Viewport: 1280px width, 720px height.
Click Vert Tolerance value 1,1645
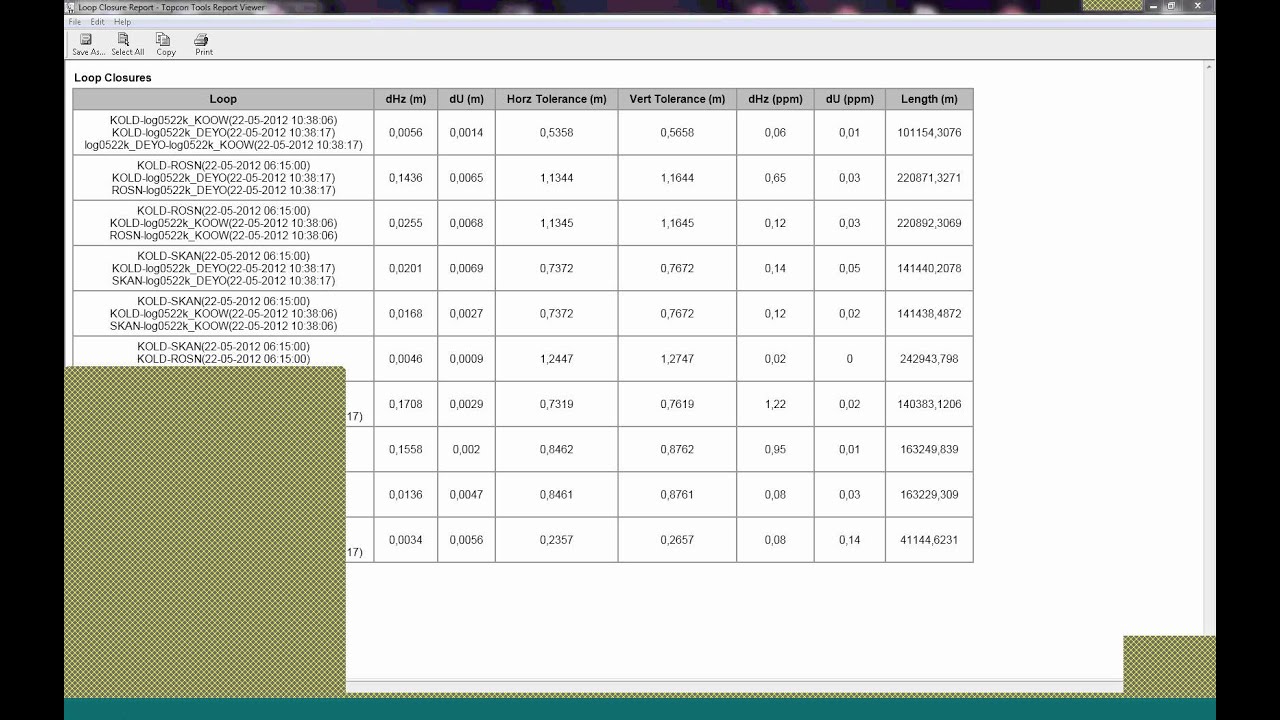pyautogui.click(x=677, y=223)
